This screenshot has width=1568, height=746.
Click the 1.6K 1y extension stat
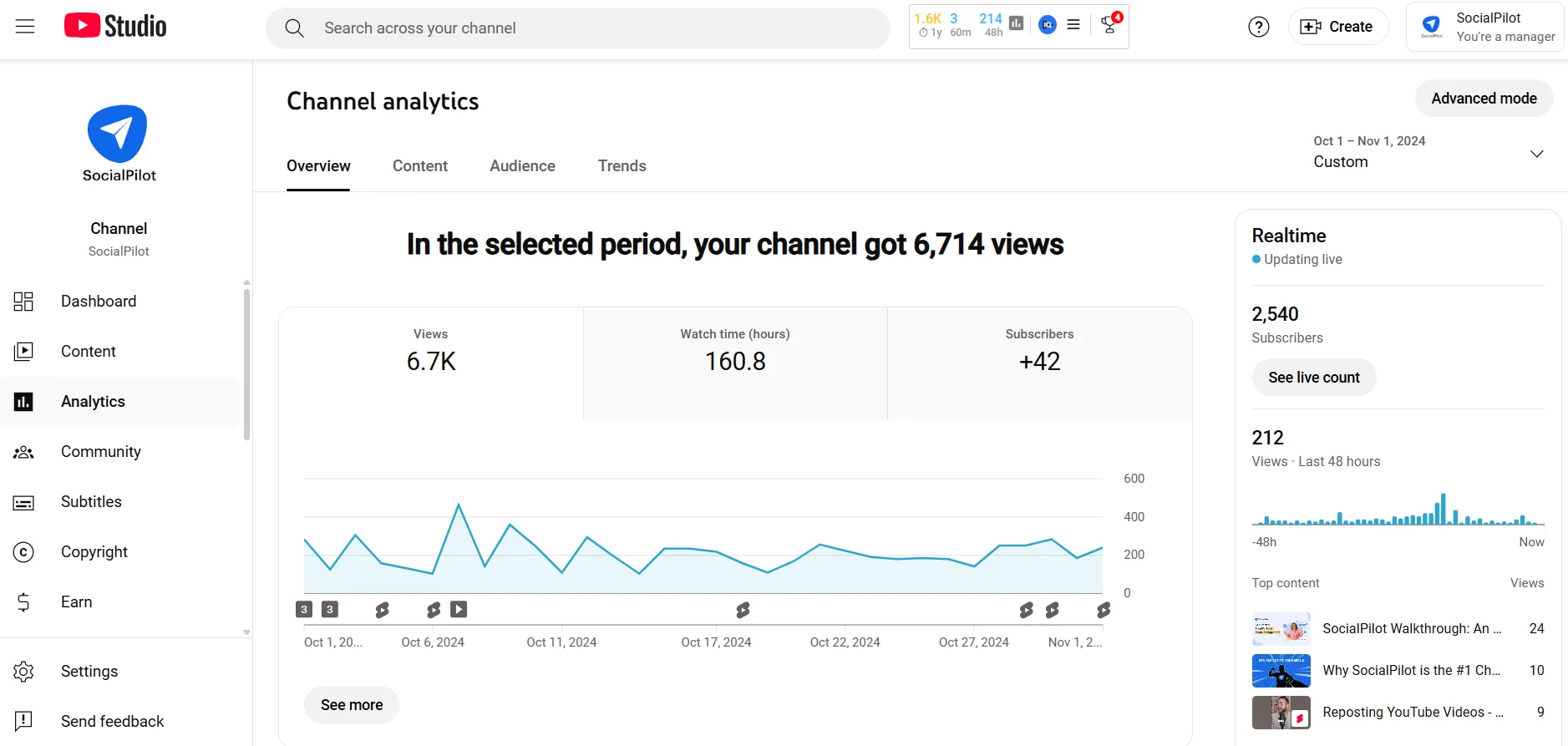(928, 25)
